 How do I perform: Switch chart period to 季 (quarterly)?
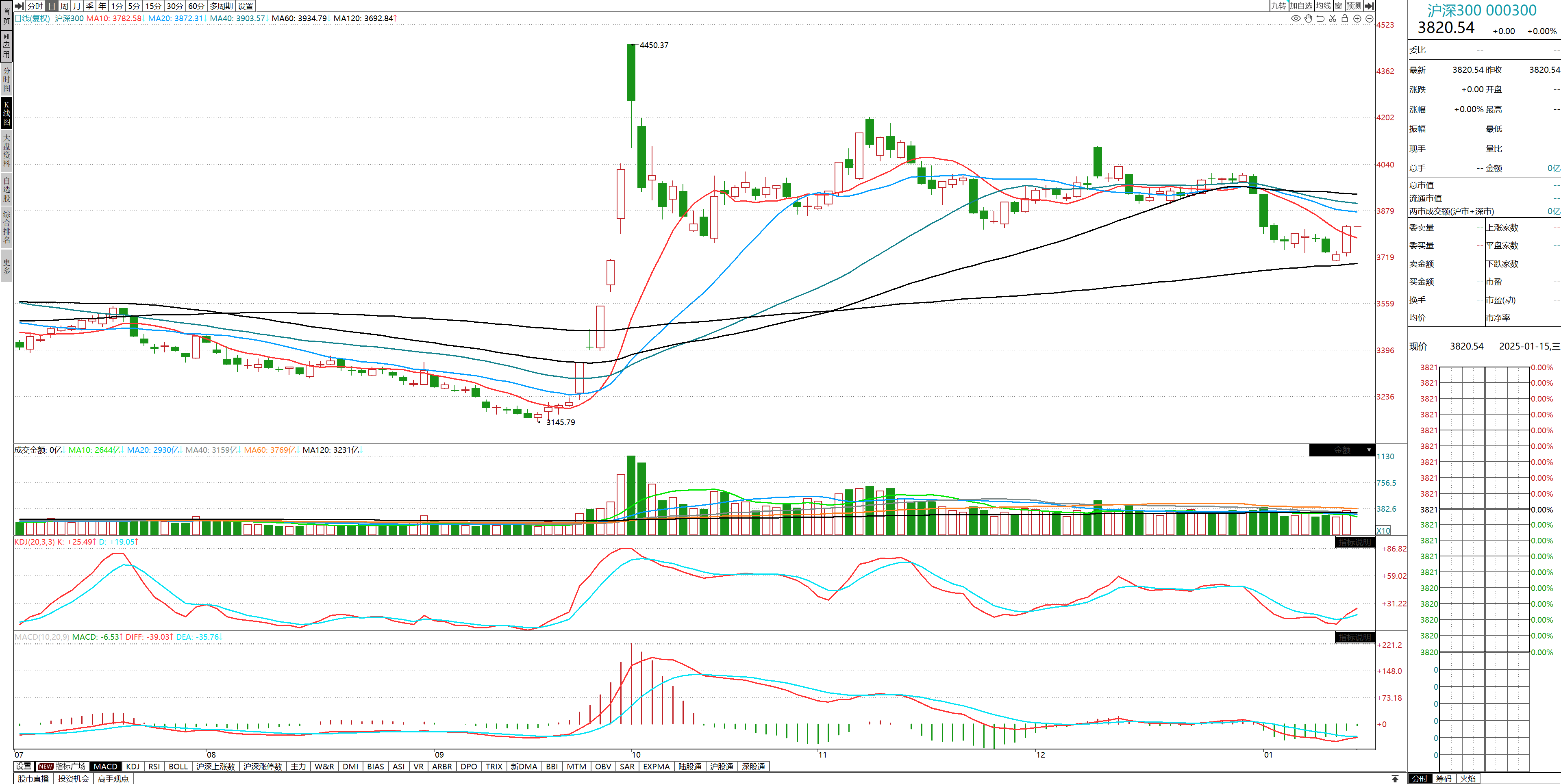click(90, 5)
